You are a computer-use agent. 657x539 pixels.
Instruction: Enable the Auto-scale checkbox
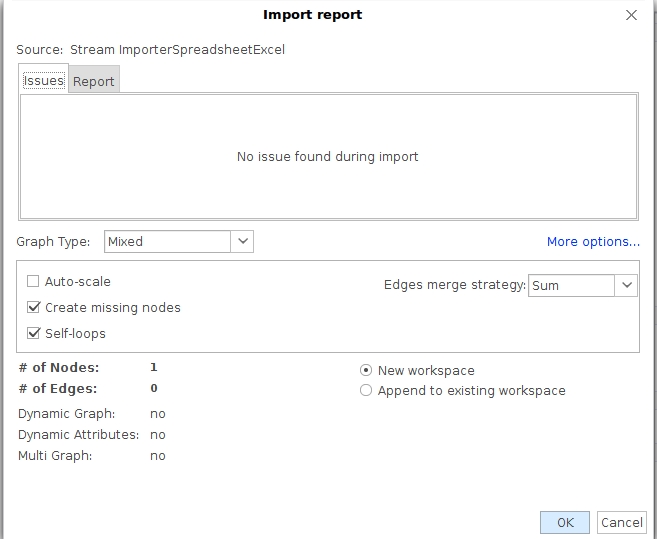click(x=34, y=282)
